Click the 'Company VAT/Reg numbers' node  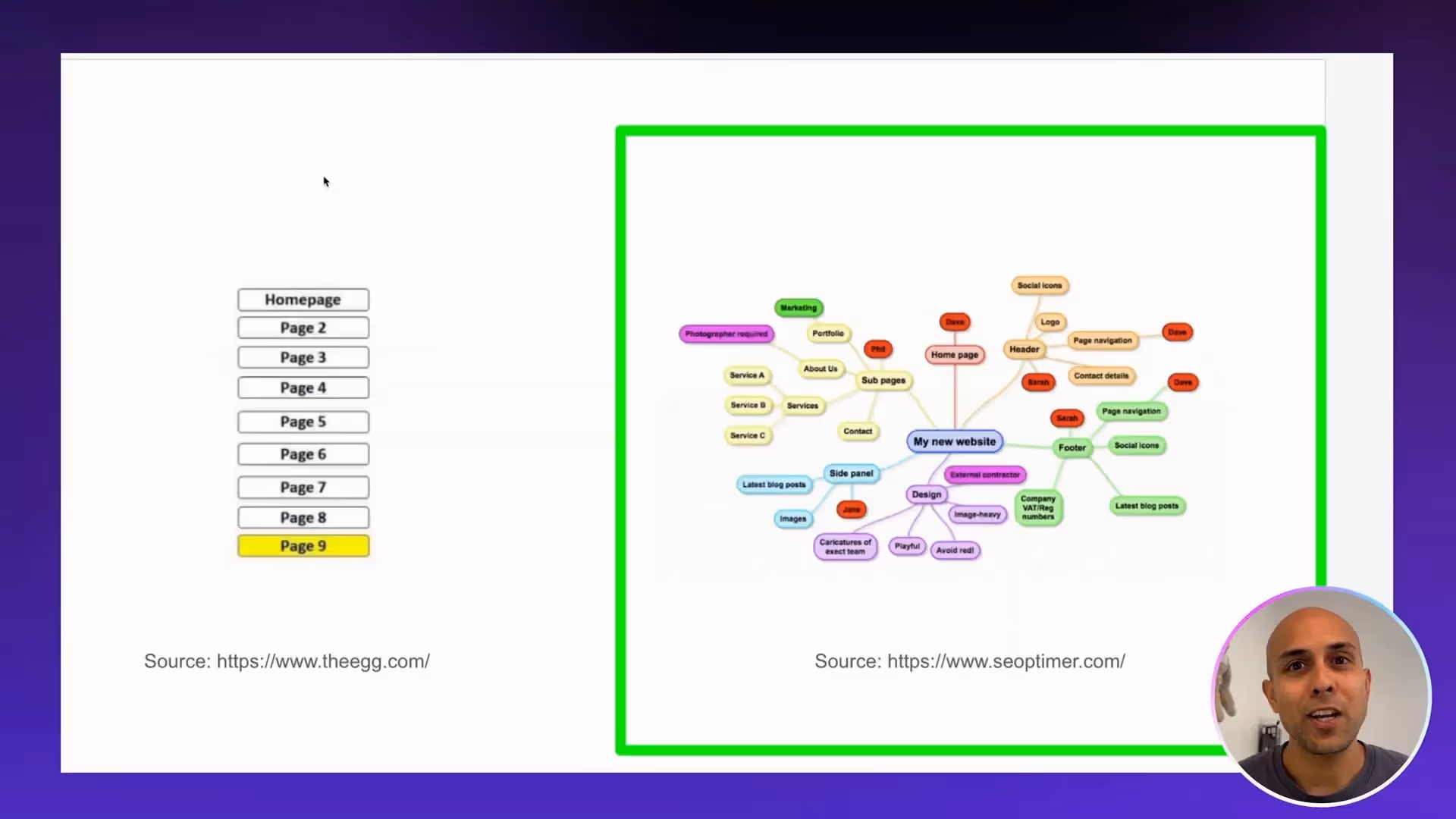pos(1038,507)
